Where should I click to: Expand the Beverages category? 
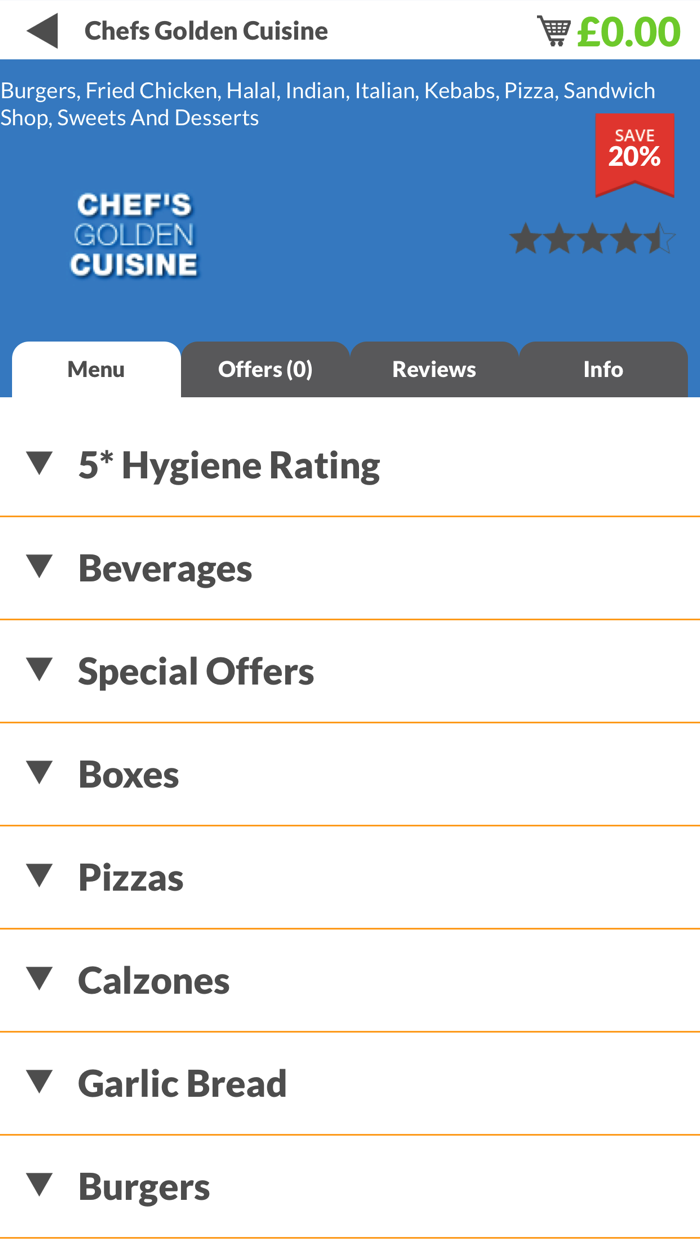(x=165, y=568)
